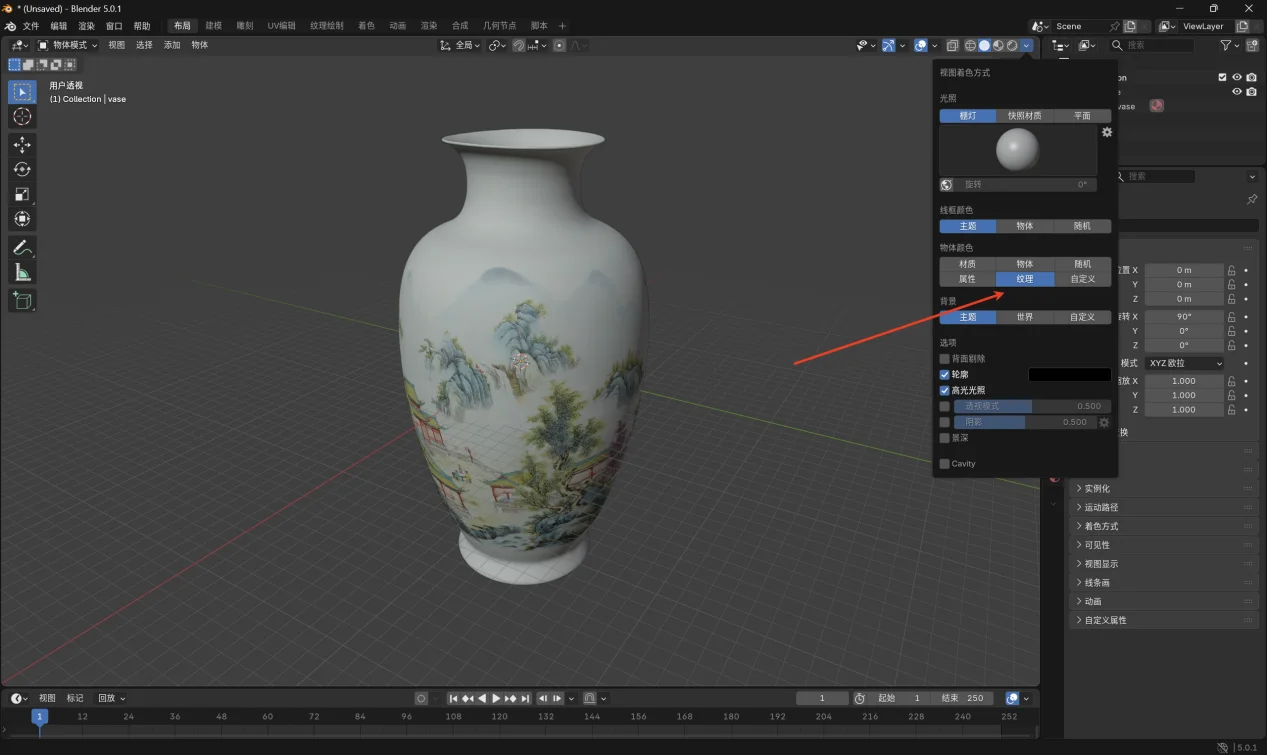
Task: Select the Annotate pencil tool
Action: click(x=22, y=247)
